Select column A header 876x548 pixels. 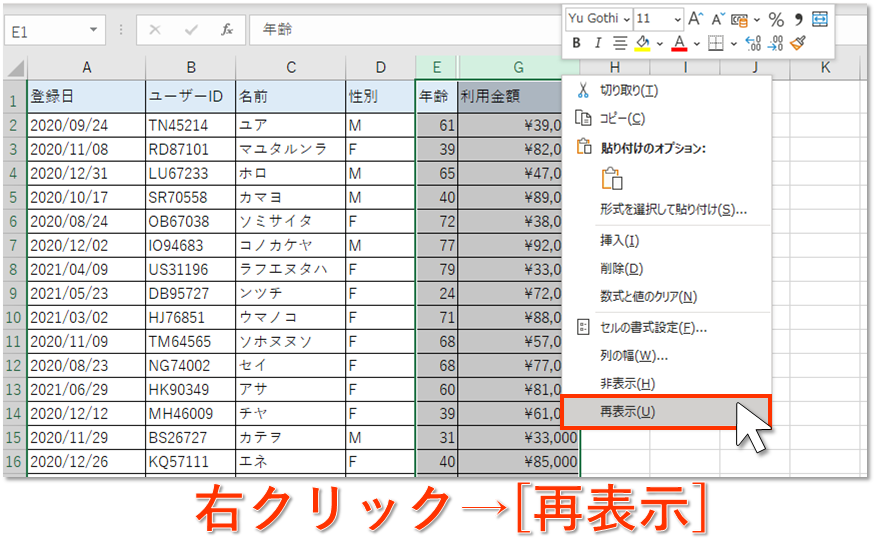(x=87, y=68)
